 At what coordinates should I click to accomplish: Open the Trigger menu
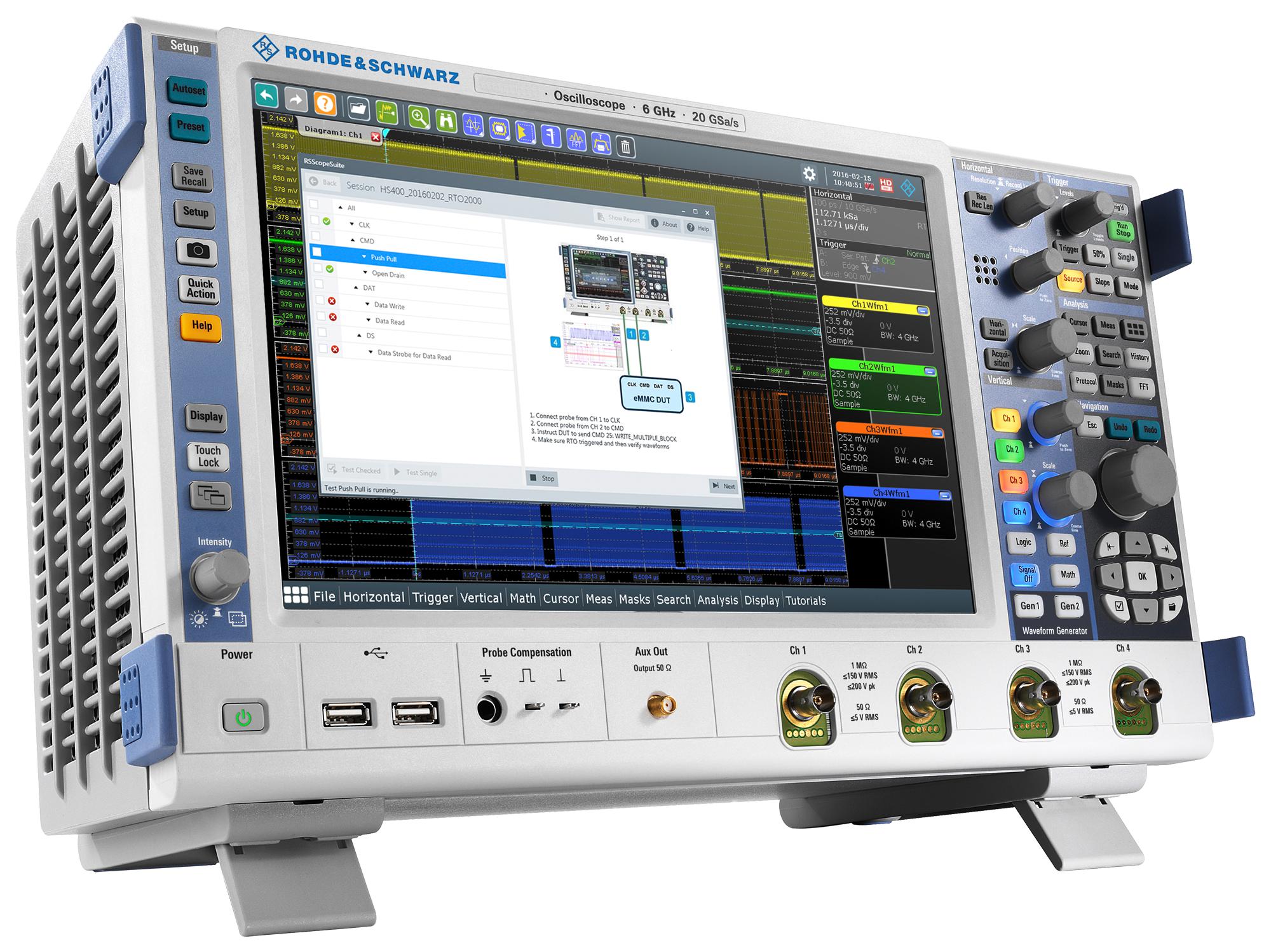433,597
